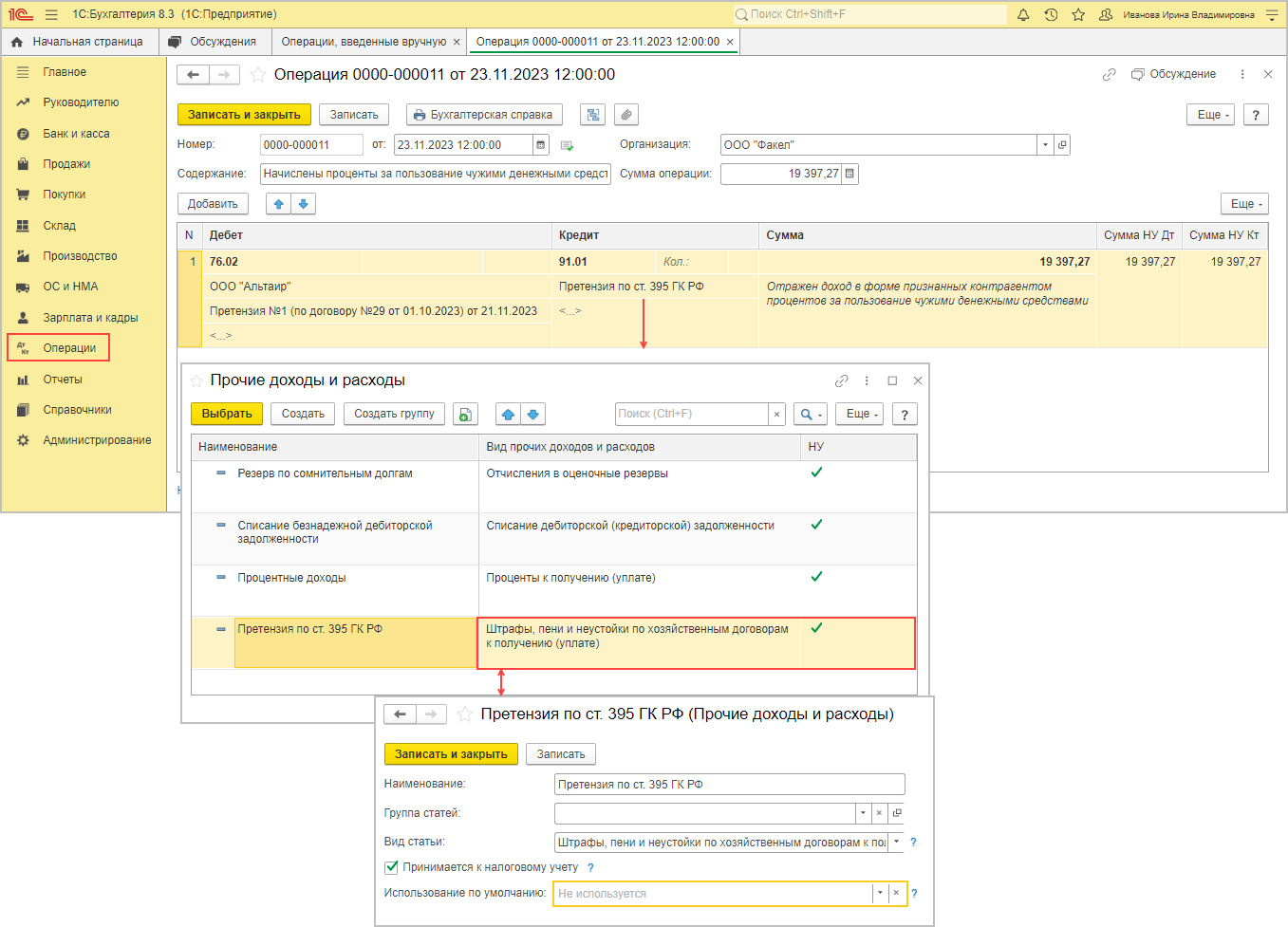Open the kebab menu of the operation form
The height and width of the screenshot is (927, 1288).
click(1242, 74)
